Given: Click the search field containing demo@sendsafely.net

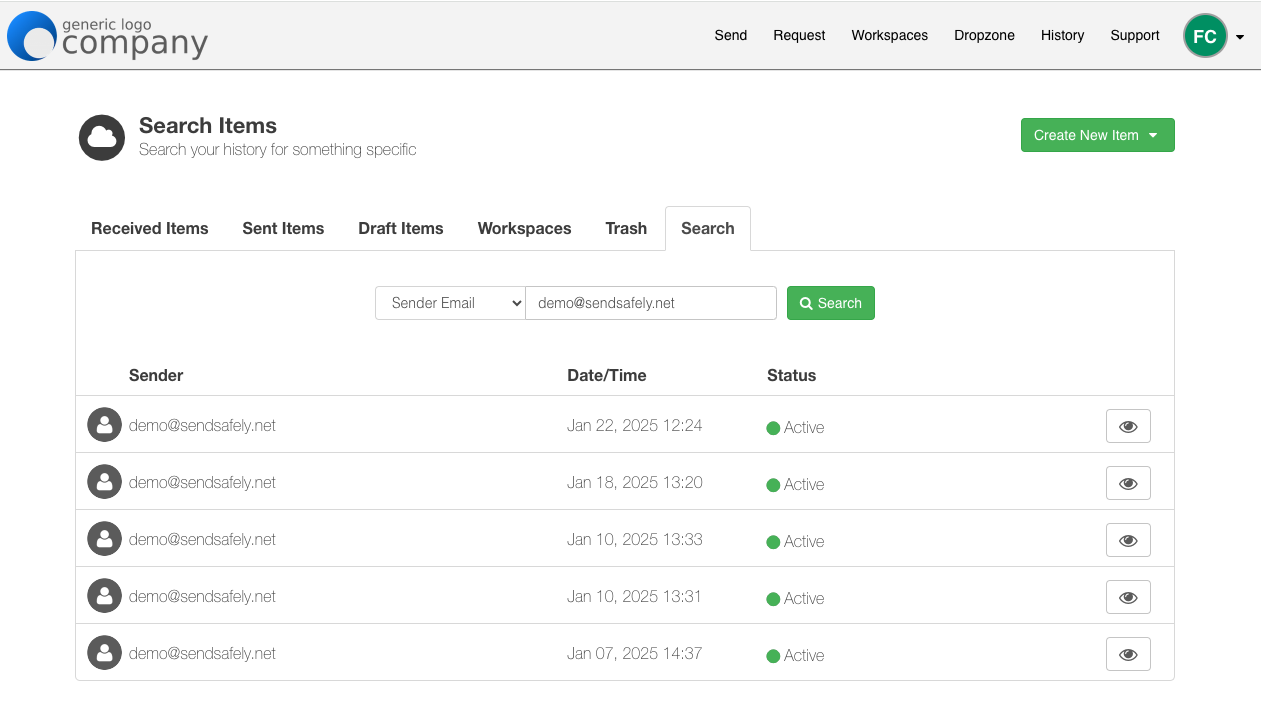Looking at the screenshot, I should [x=651, y=303].
